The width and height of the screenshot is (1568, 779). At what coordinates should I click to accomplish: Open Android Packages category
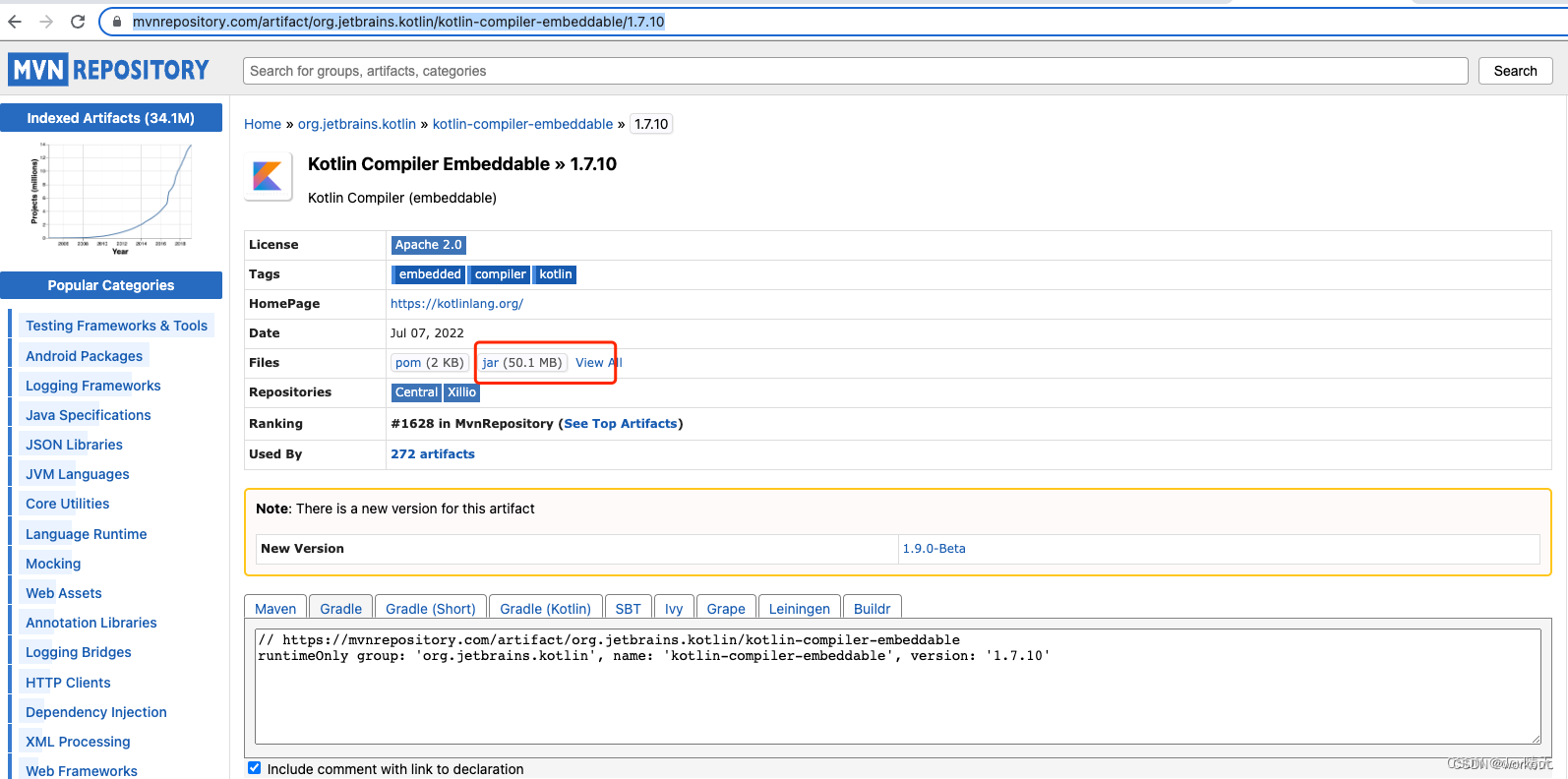[84, 356]
